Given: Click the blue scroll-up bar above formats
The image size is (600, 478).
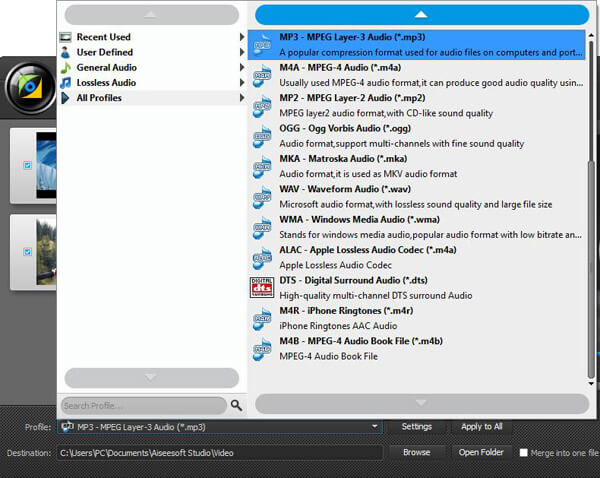Looking at the screenshot, I should [422, 15].
